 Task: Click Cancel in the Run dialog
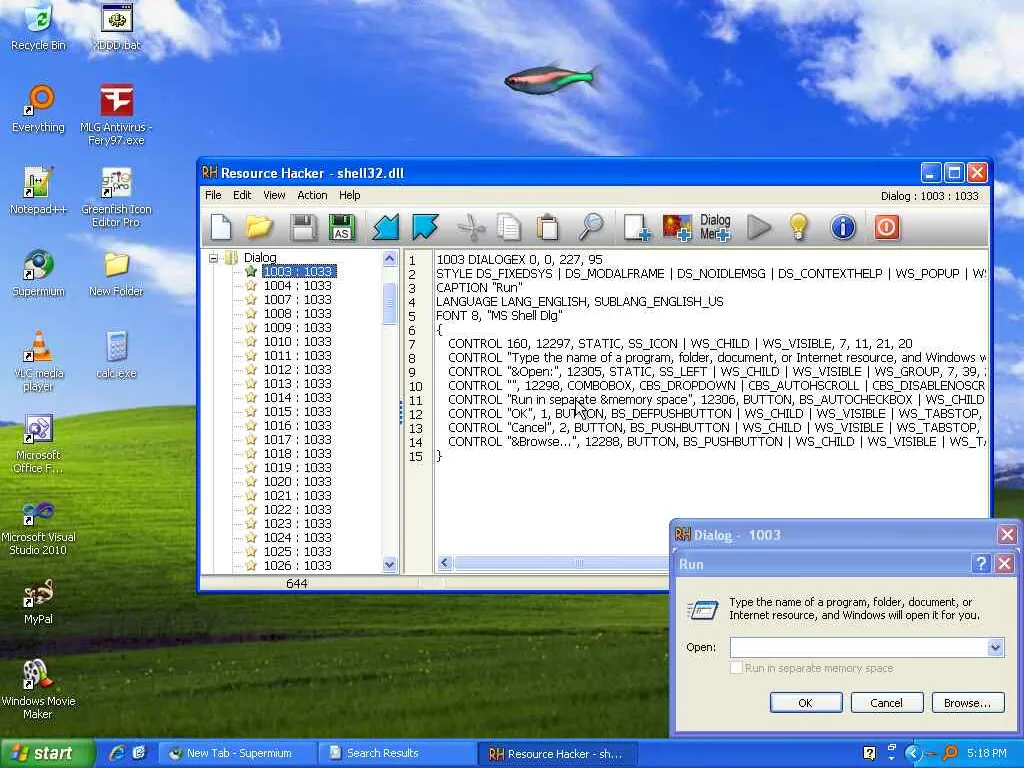click(x=886, y=703)
